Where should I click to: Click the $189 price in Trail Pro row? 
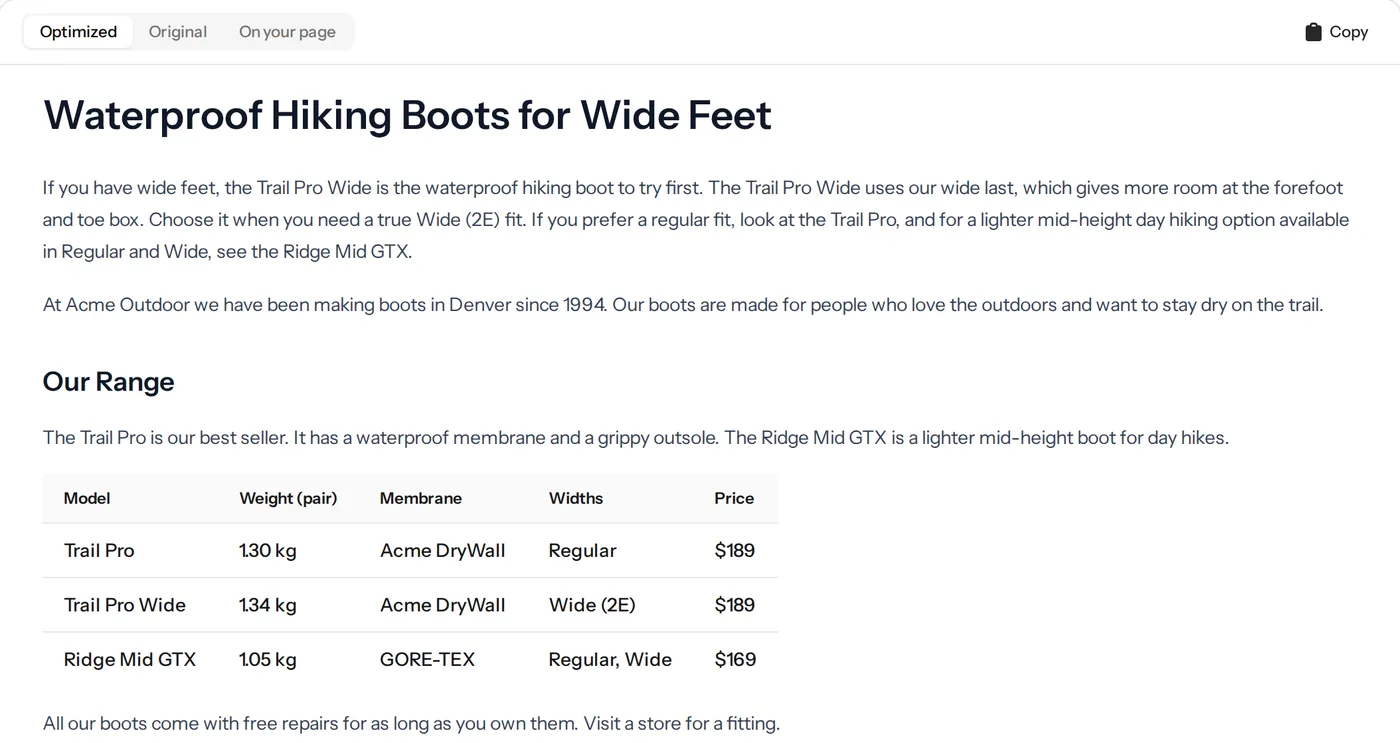(x=735, y=551)
